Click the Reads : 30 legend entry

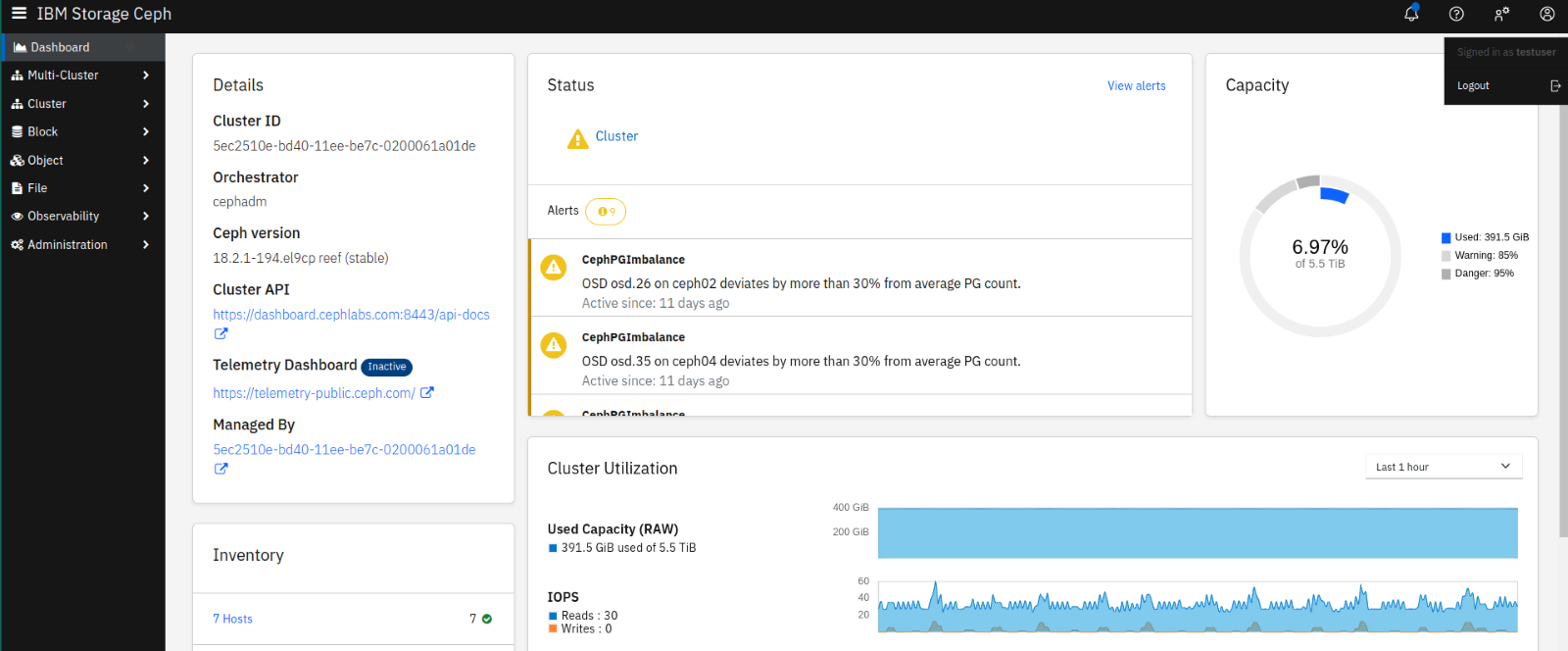pos(583,616)
